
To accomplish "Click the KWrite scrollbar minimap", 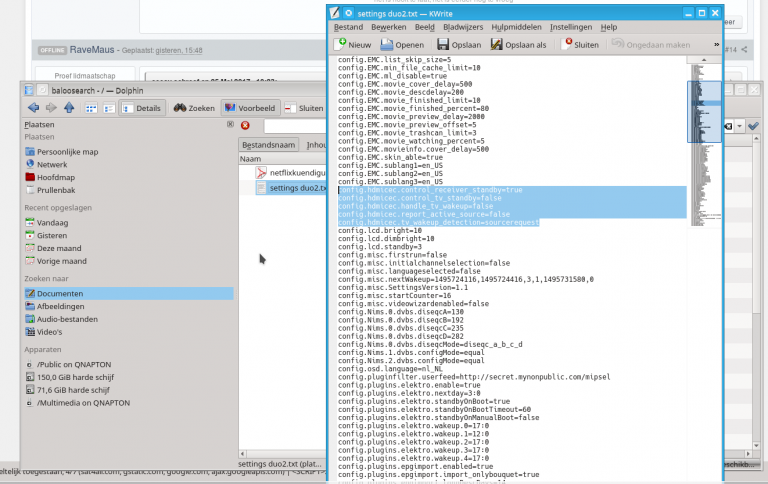I will pyautogui.click(x=703, y=100).
